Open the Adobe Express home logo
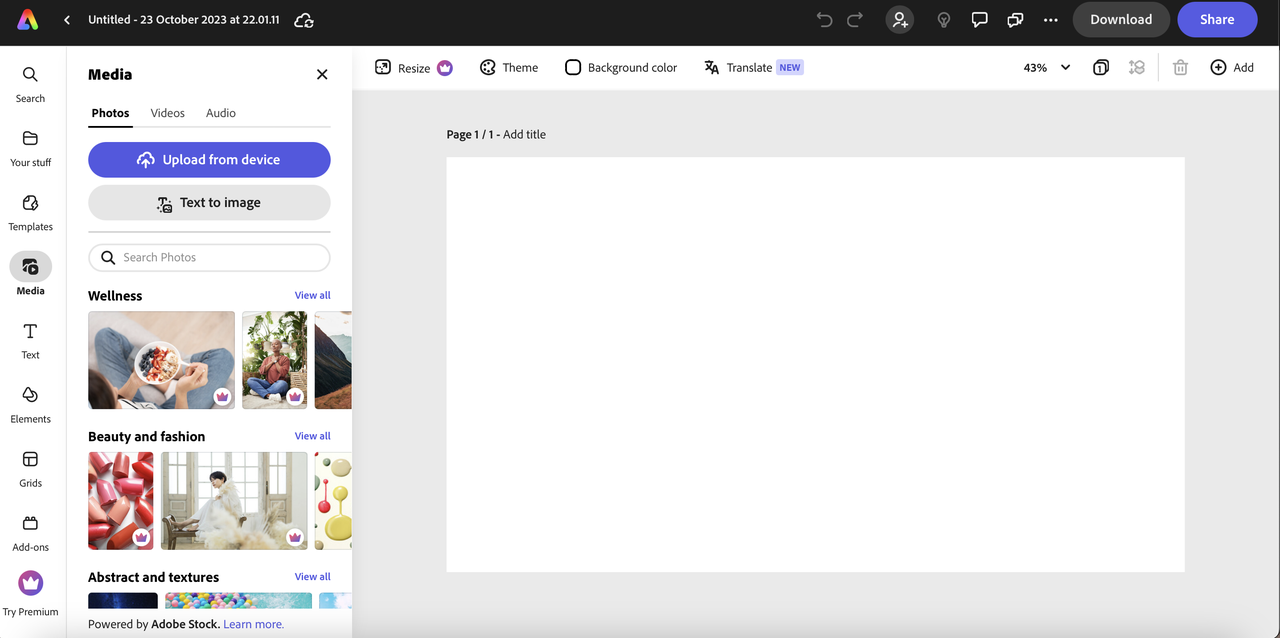This screenshot has height=638, width=1280. (28, 20)
